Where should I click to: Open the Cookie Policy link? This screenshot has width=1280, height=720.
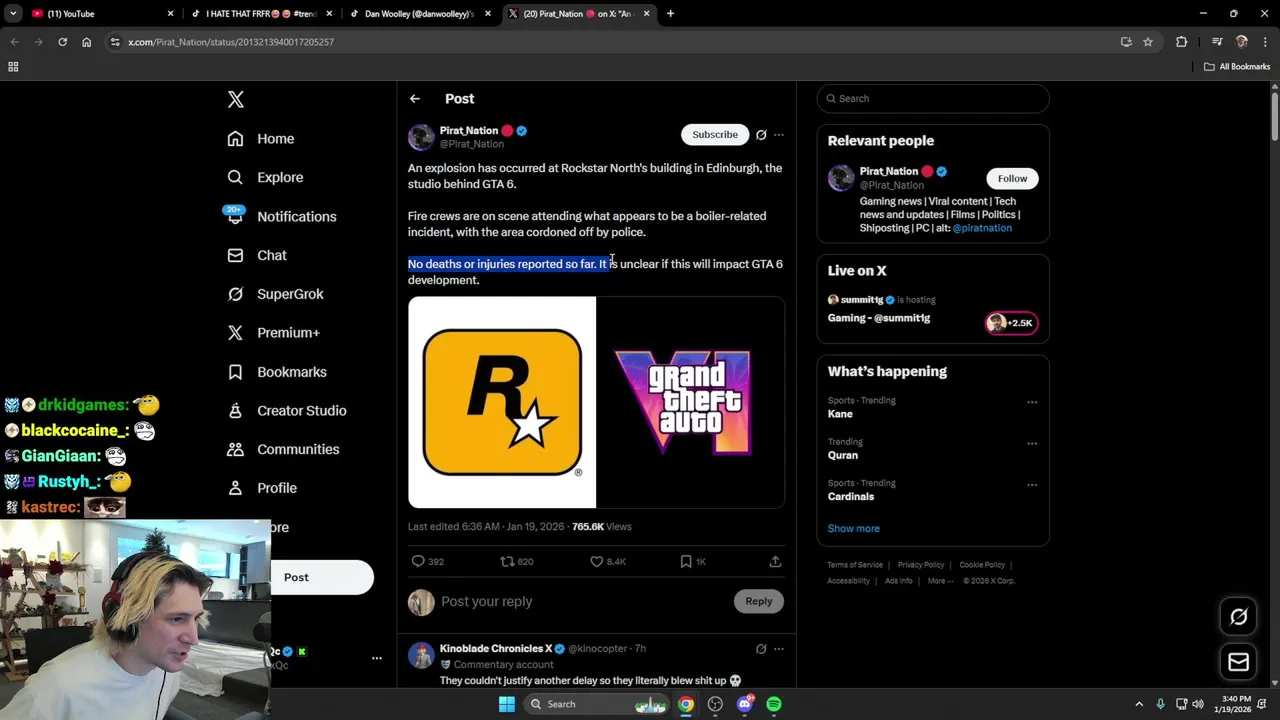[982, 565]
